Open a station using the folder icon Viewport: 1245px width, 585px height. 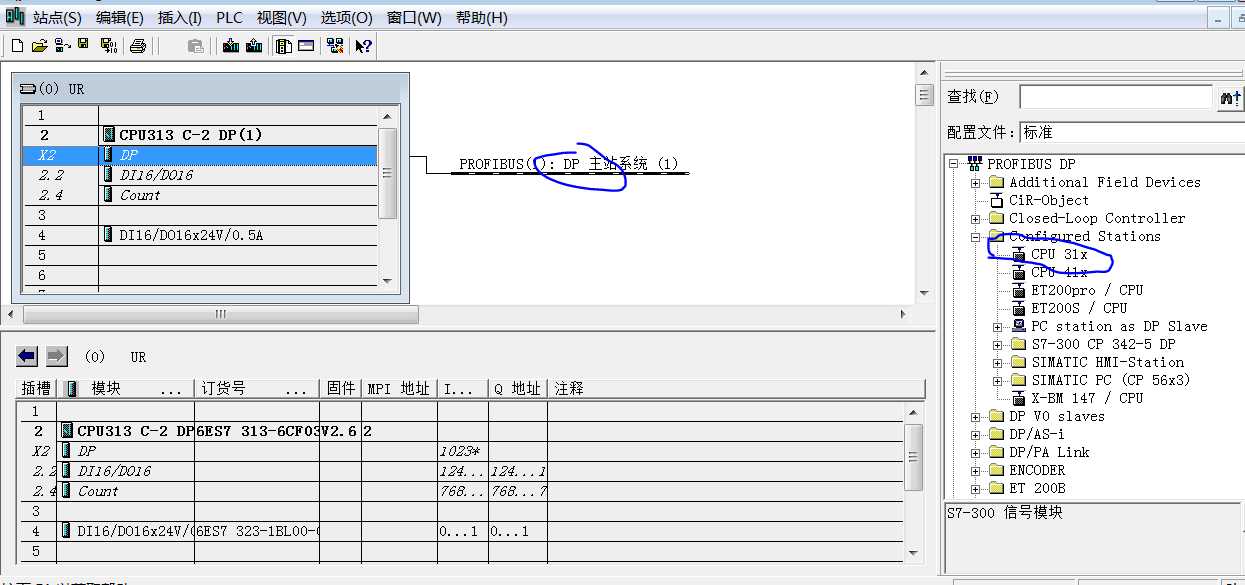tap(40, 46)
